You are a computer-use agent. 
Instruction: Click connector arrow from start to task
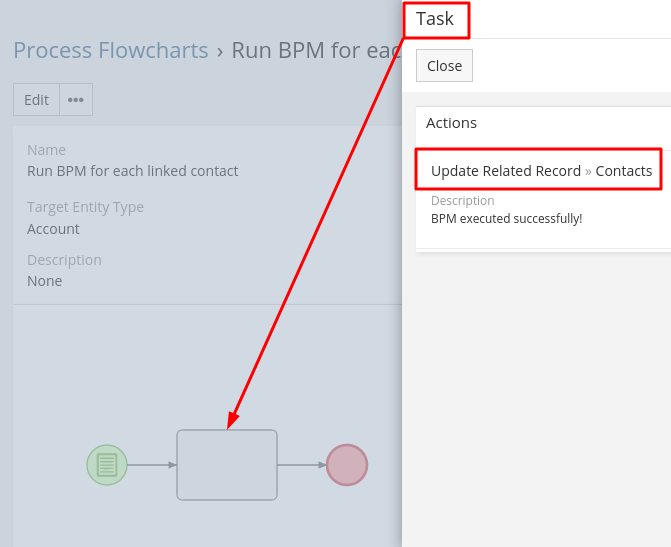tap(152, 465)
